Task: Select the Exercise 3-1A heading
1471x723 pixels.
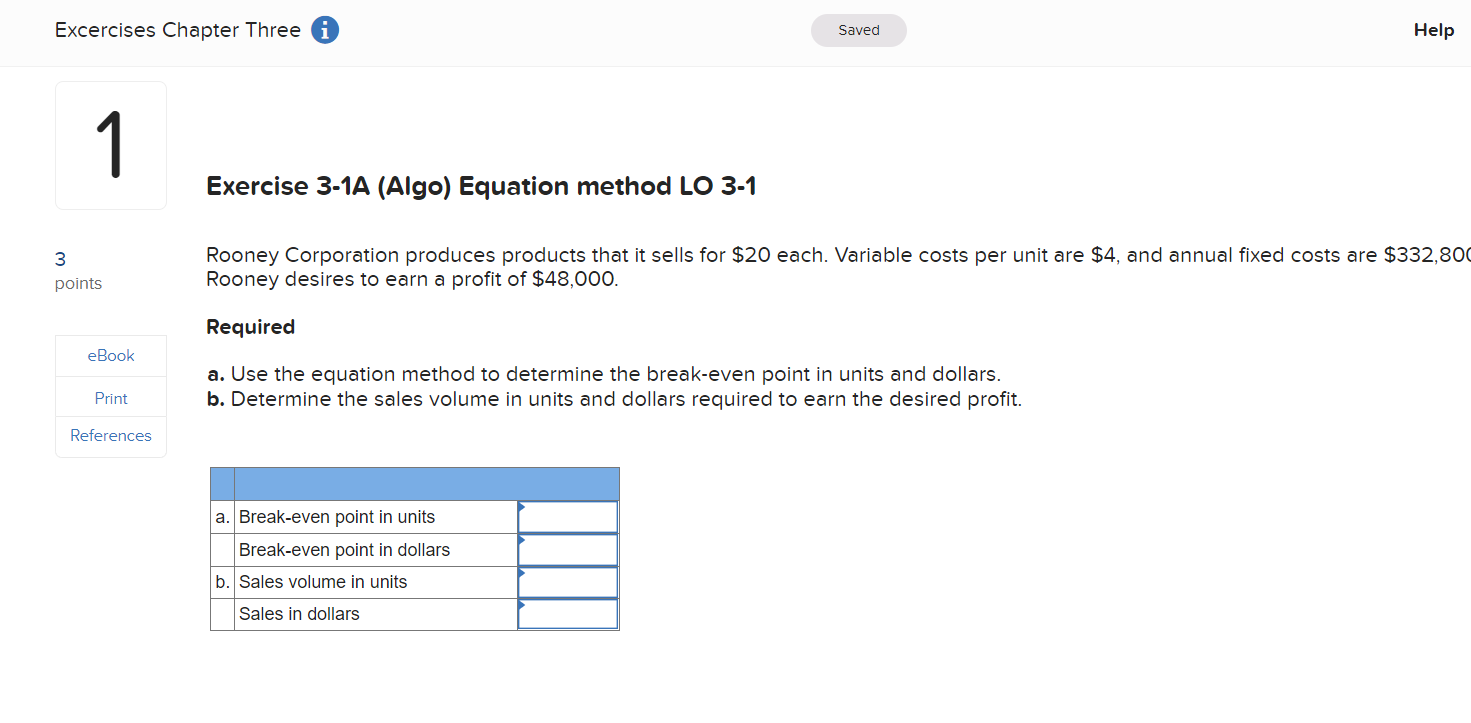Action: (x=481, y=186)
